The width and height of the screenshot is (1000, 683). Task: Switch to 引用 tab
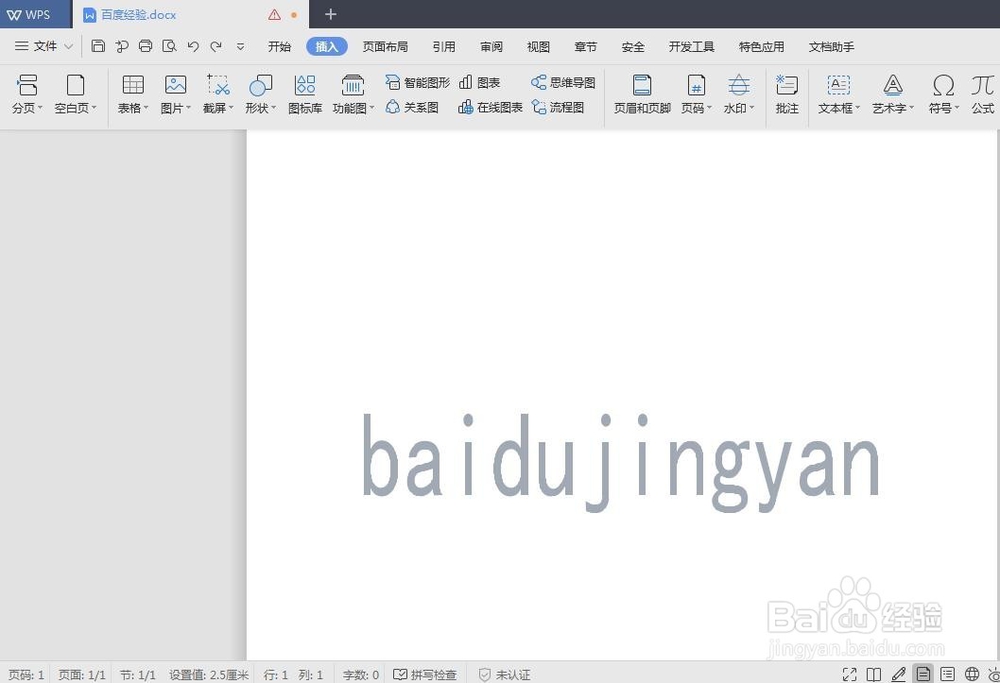point(444,47)
